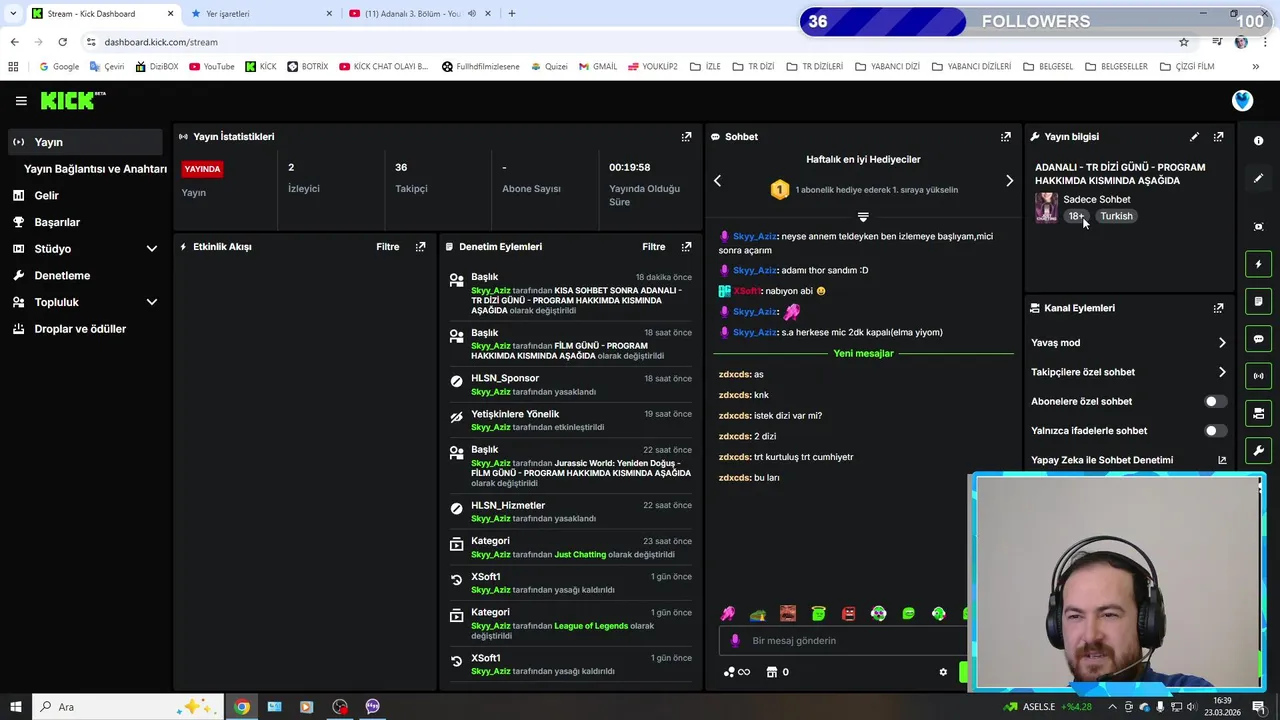The image size is (1280, 720).
Task: Click the Ara search box on taskbar
Action: (130, 707)
